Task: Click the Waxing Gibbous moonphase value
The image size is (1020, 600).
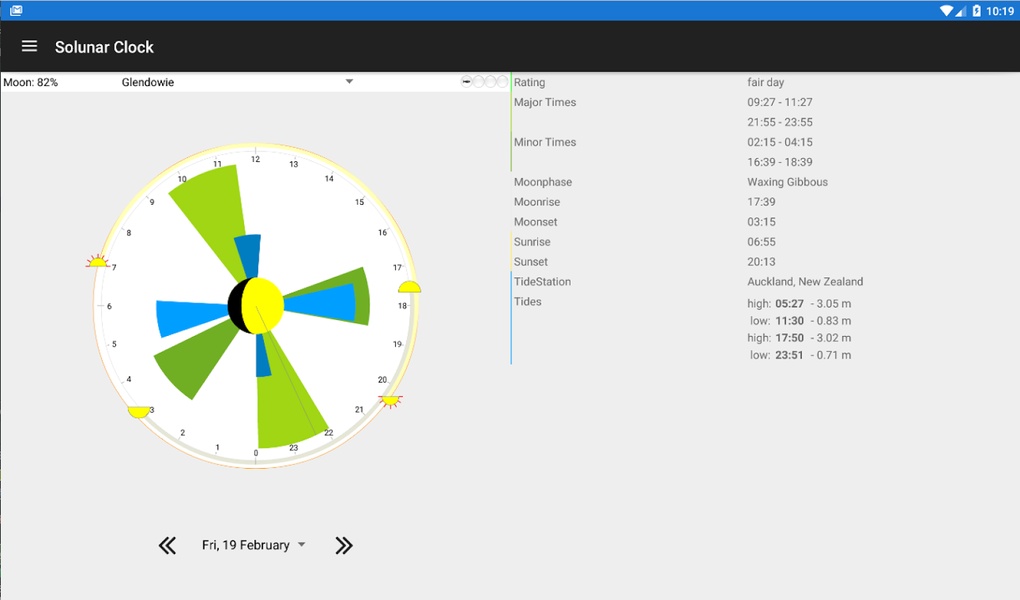Action: click(x=787, y=182)
